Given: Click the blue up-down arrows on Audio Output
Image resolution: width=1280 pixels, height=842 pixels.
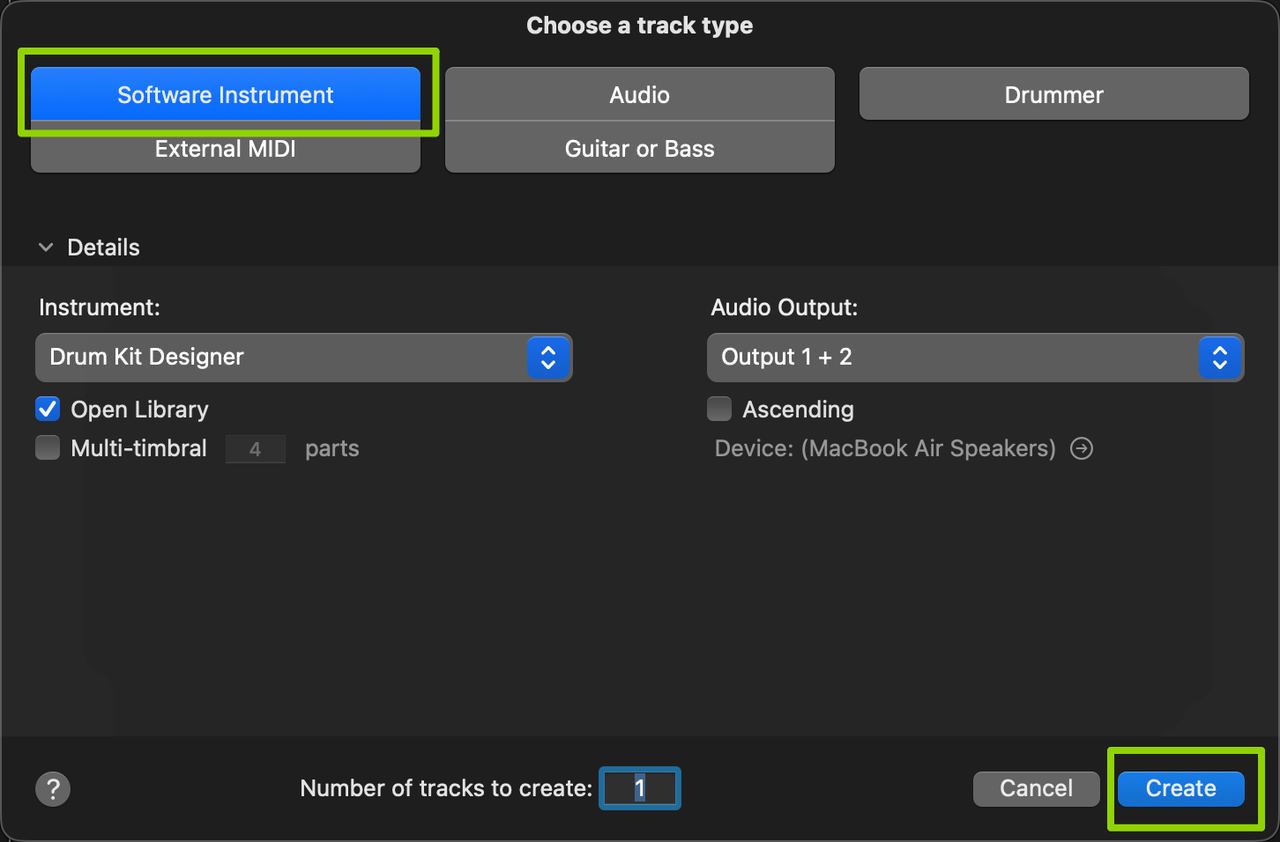Looking at the screenshot, I should point(1219,357).
